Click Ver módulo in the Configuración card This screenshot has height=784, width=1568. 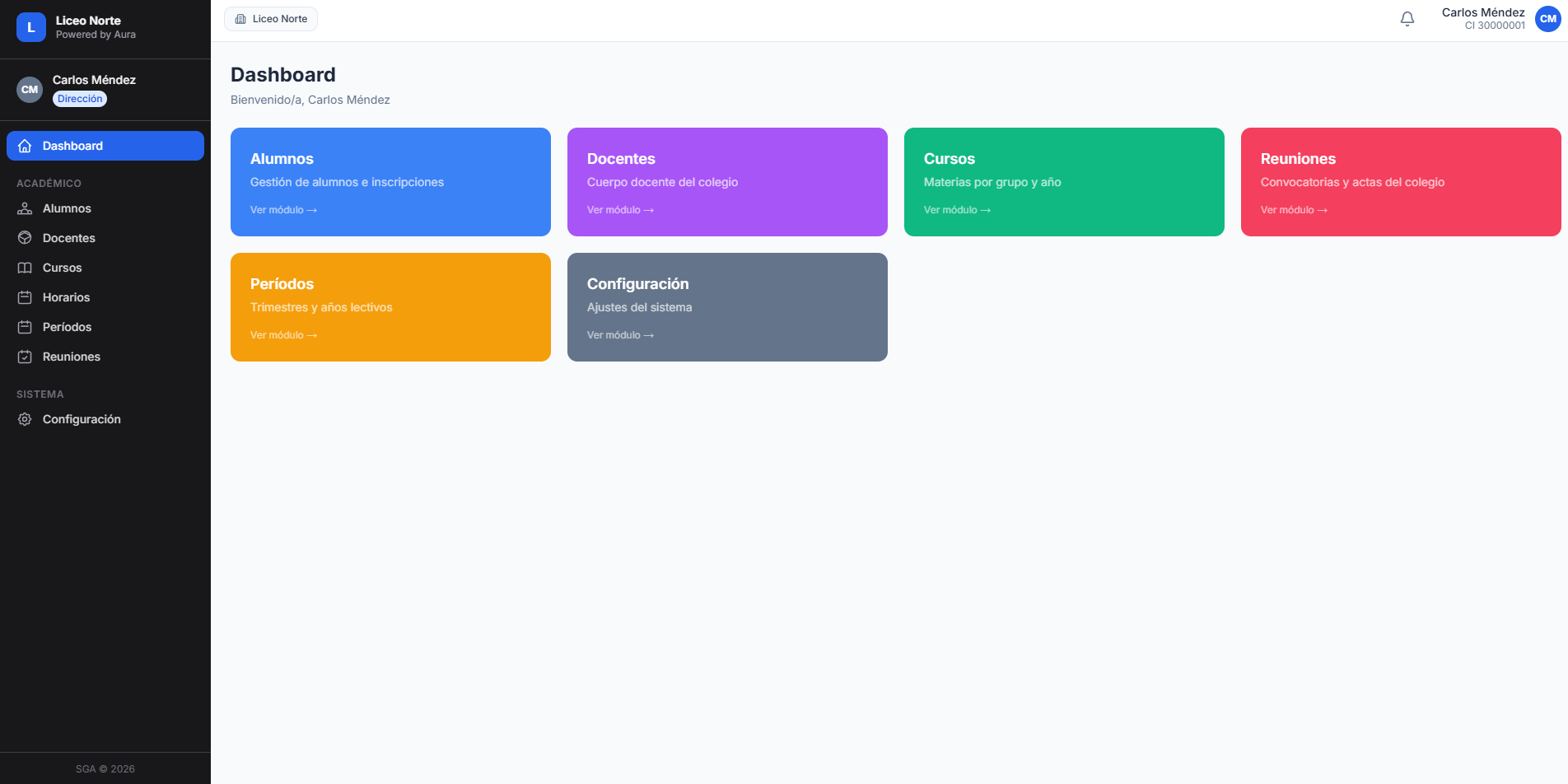pos(620,335)
